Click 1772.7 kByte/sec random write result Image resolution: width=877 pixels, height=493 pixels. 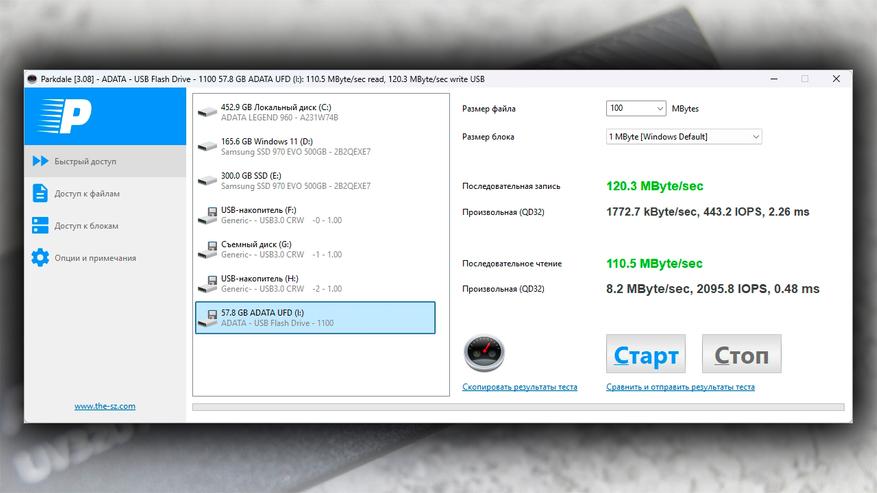pyautogui.click(x=708, y=212)
